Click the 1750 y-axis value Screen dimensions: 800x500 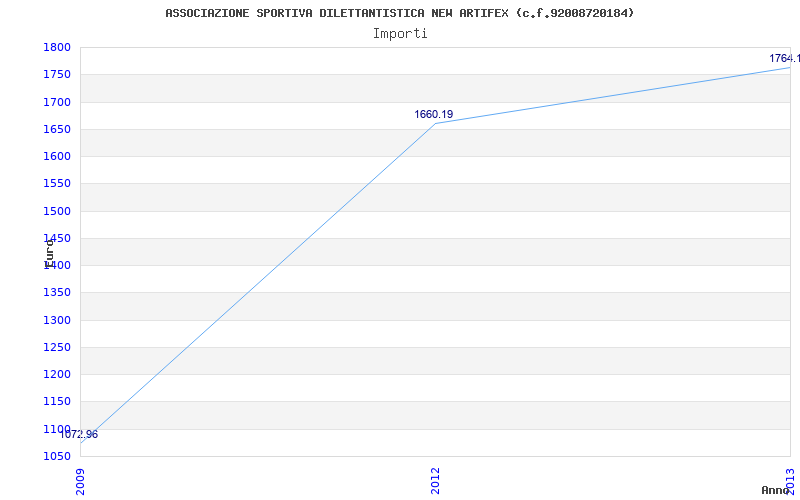[x=57, y=74]
